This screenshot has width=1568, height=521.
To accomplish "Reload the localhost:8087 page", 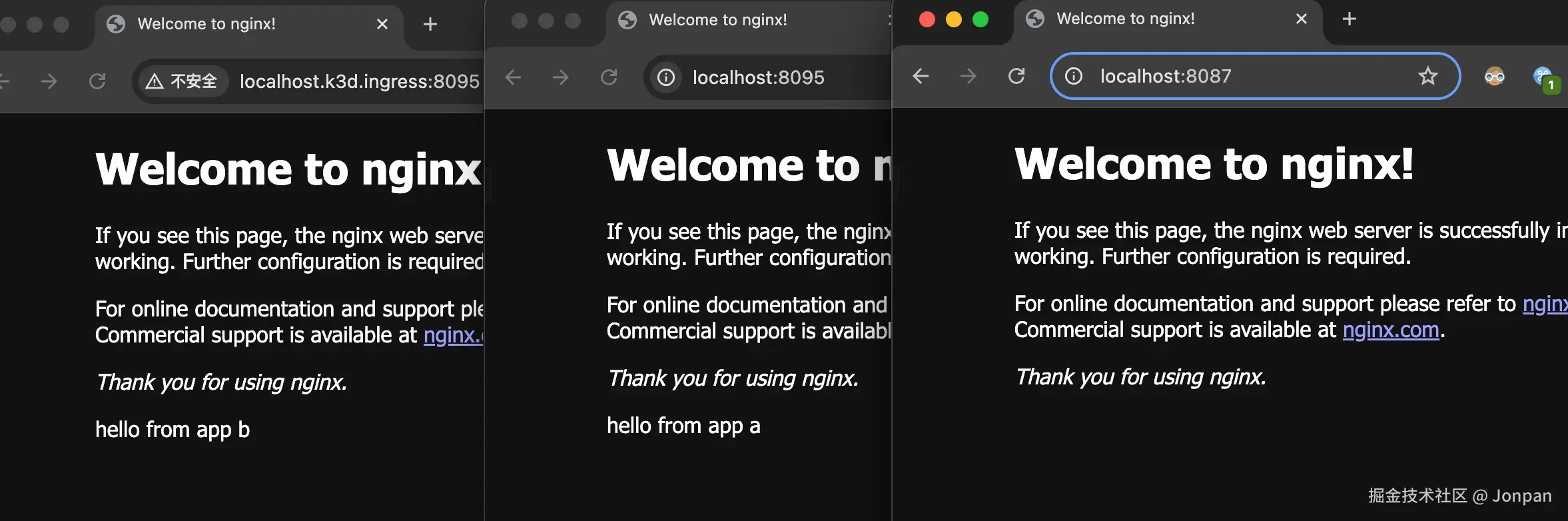I will pyautogui.click(x=1016, y=77).
